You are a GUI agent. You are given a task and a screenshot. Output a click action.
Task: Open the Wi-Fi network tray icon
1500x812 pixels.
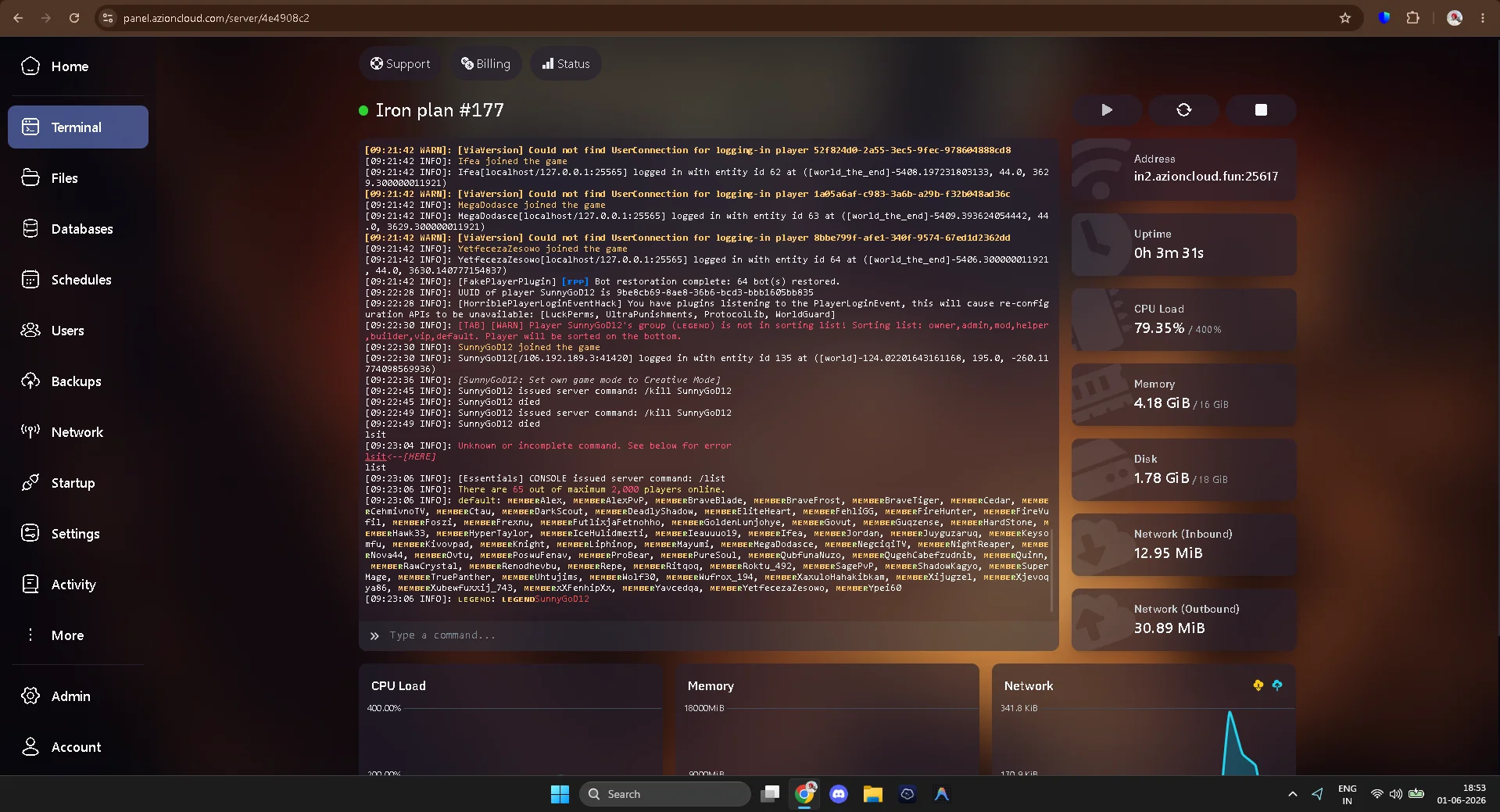[x=1376, y=794]
